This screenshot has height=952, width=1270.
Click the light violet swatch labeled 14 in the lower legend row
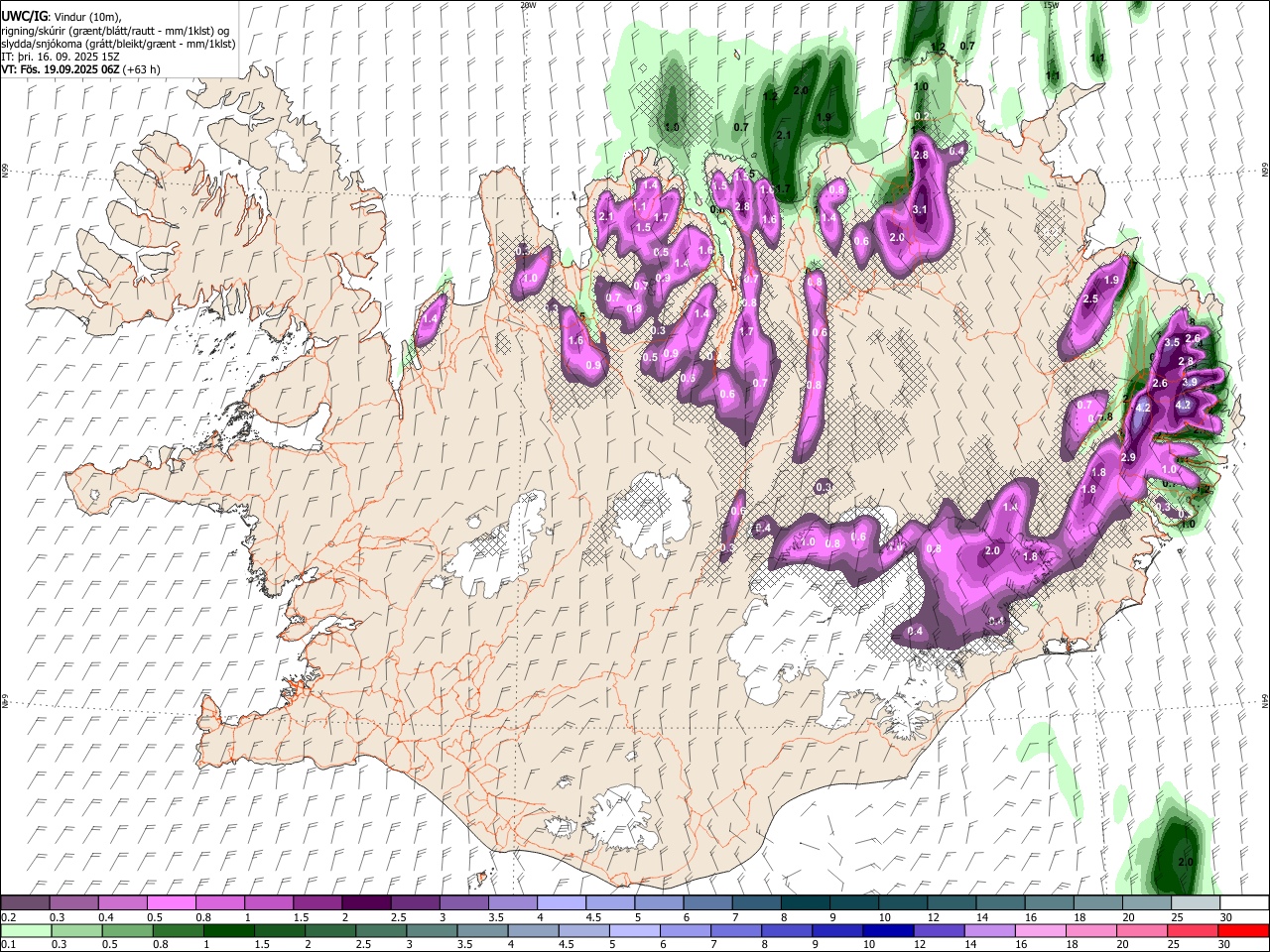(x=990, y=930)
